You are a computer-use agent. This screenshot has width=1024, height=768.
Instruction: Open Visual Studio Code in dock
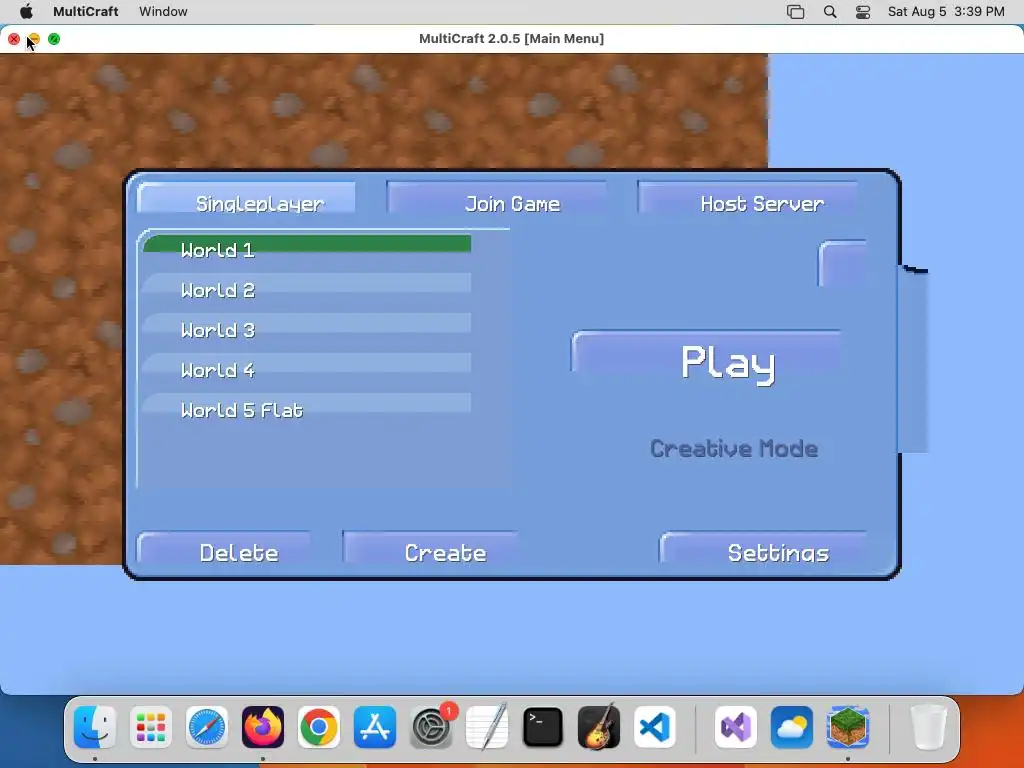click(655, 727)
